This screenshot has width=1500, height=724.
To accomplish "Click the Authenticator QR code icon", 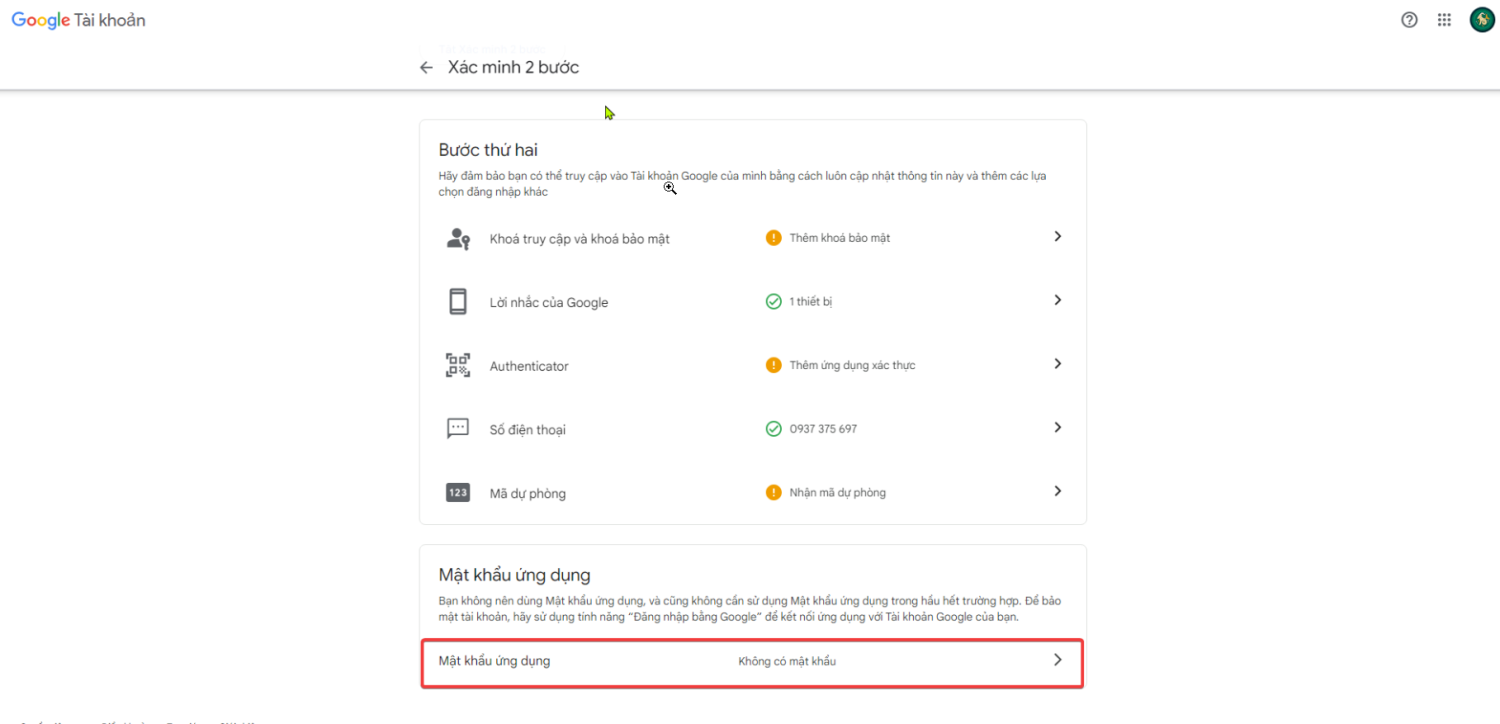I will click(458, 366).
